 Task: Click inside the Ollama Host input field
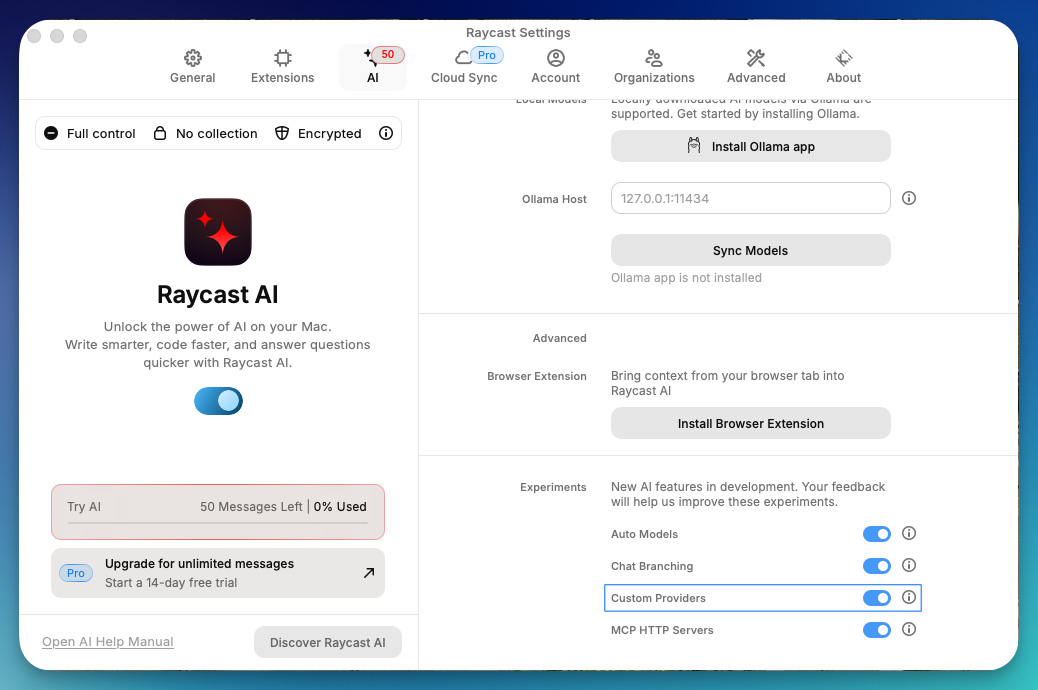pyautogui.click(x=750, y=198)
